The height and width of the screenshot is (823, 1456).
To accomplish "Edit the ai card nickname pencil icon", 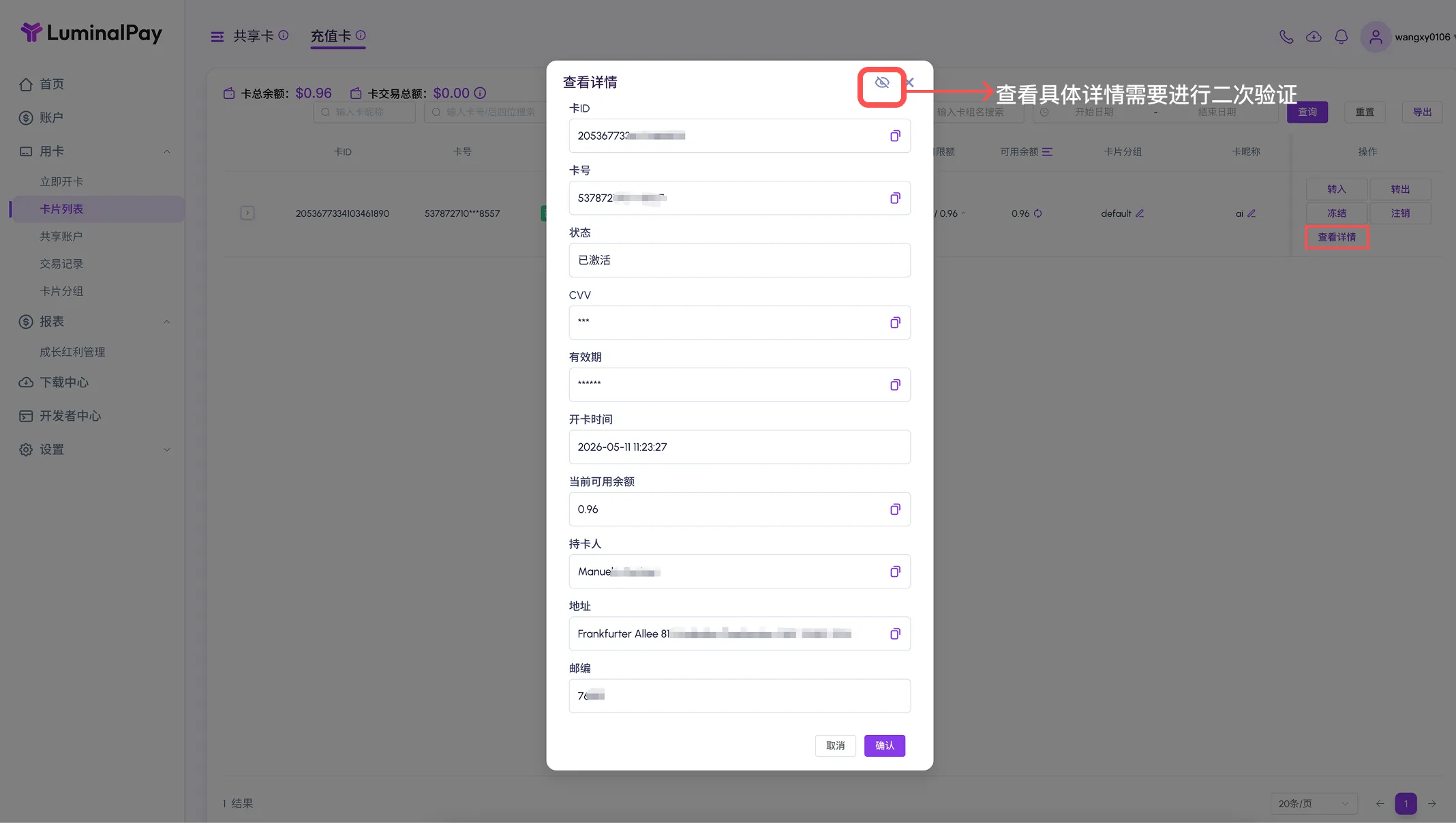I will point(1252,213).
